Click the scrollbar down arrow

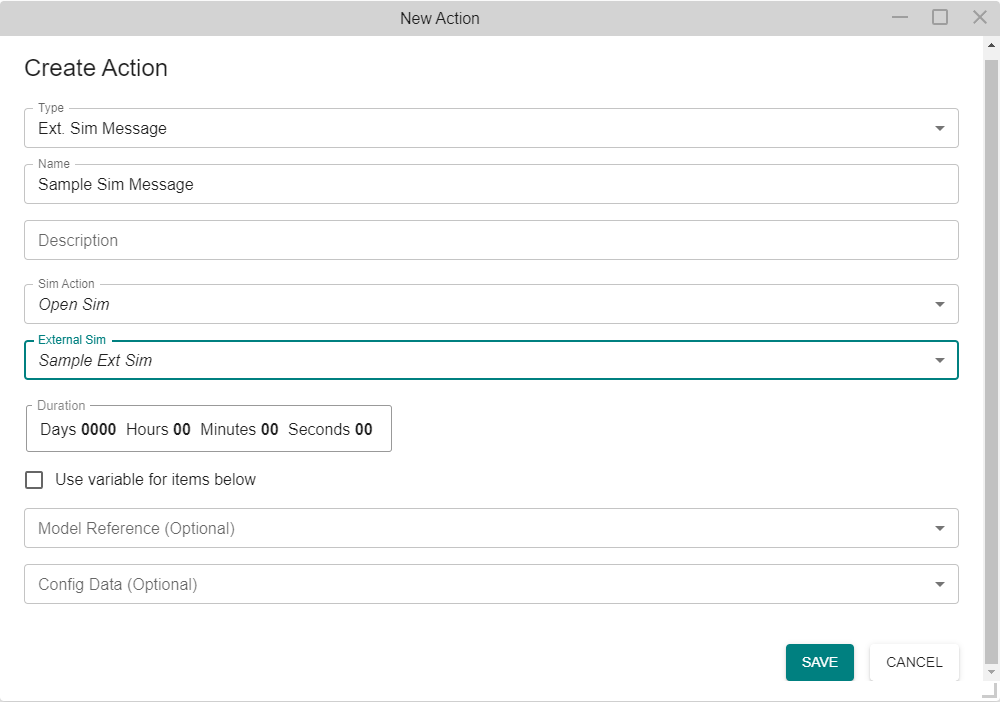tap(991, 672)
